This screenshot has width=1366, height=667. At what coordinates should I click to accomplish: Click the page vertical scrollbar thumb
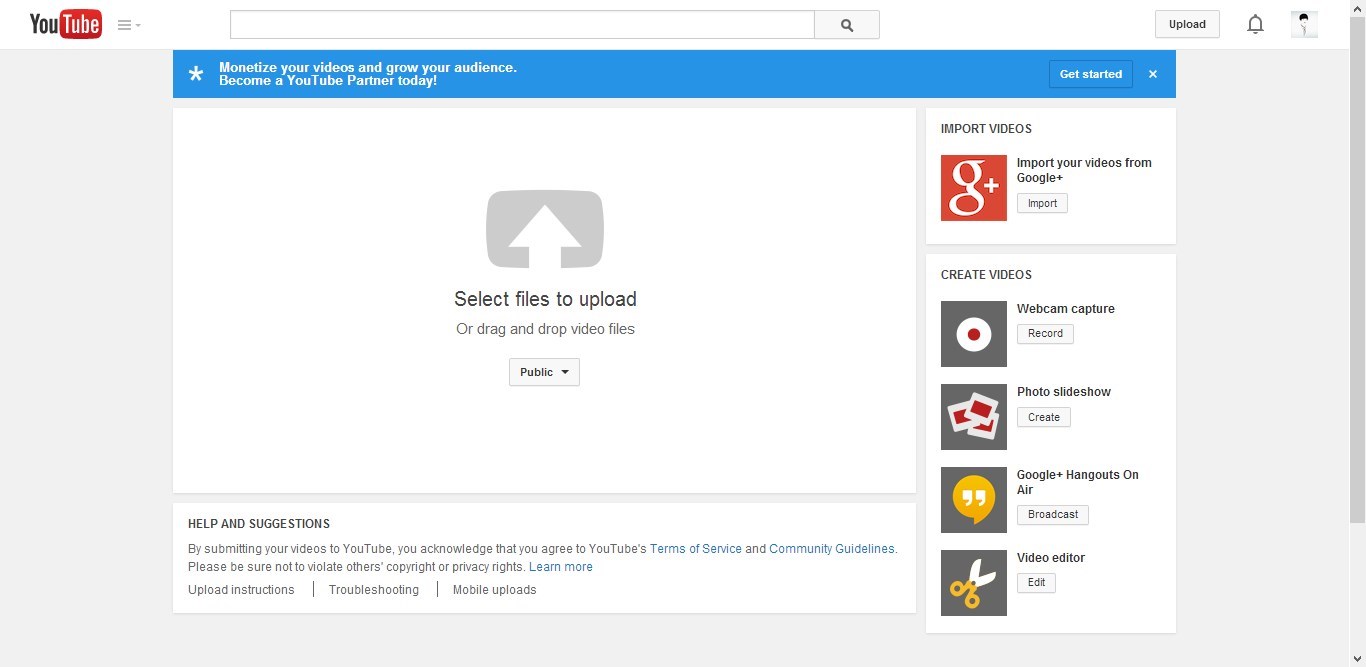tap(1358, 268)
